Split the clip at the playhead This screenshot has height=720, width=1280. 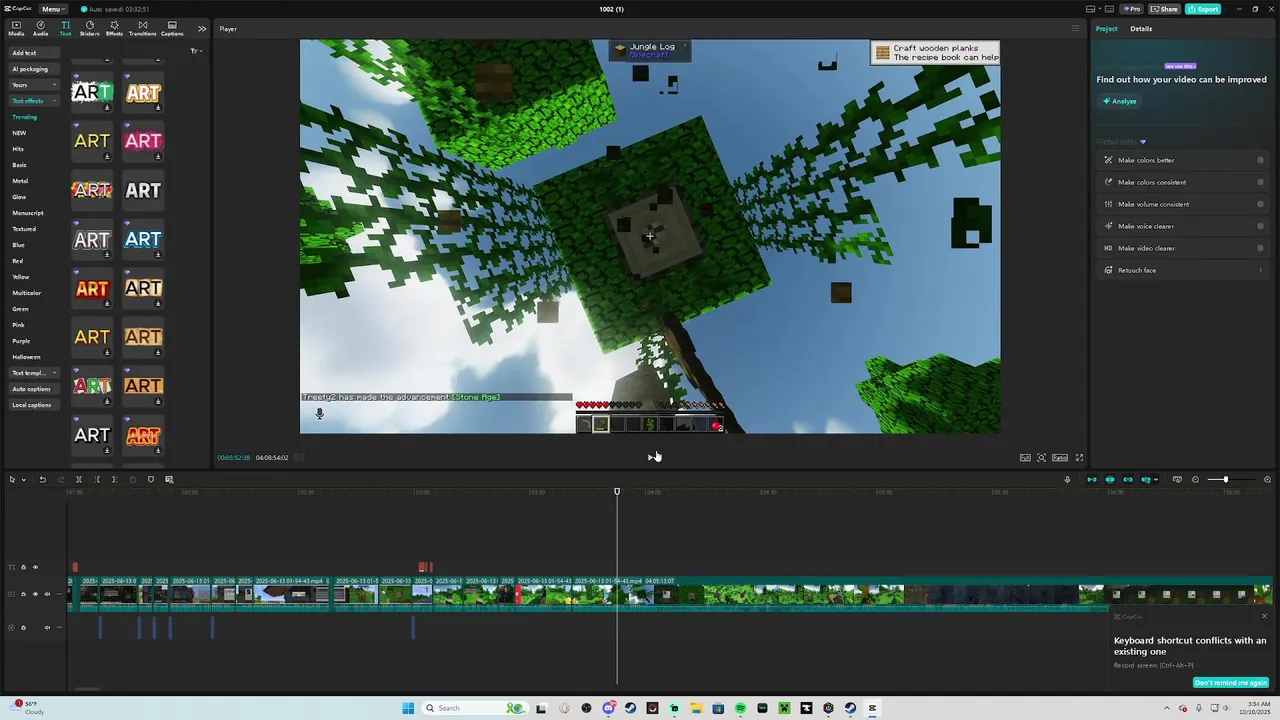click(x=79, y=479)
